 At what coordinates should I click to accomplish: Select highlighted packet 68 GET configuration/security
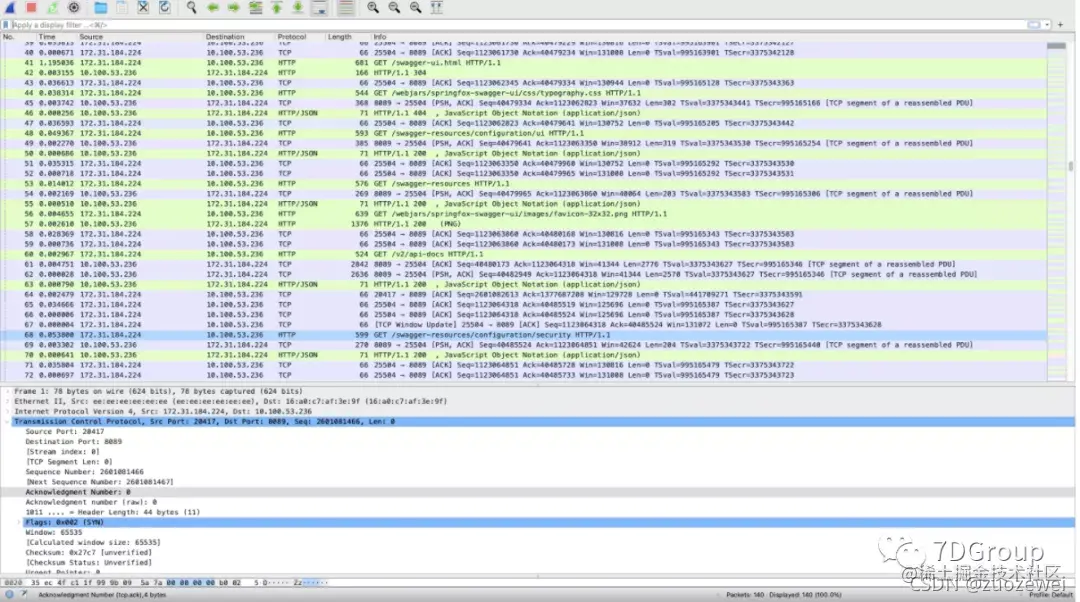(x=523, y=335)
